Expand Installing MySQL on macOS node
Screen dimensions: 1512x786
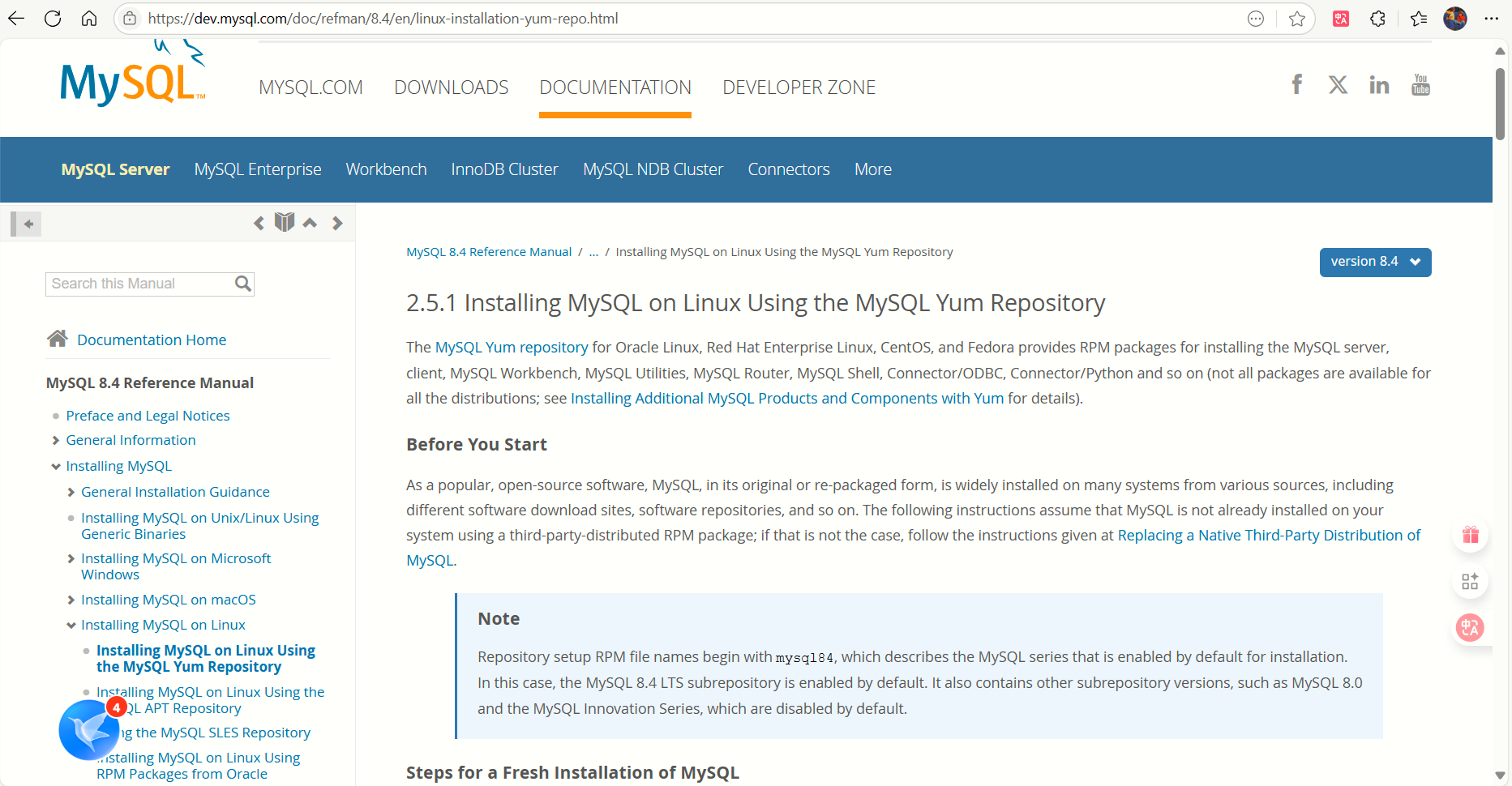(71, 600)
